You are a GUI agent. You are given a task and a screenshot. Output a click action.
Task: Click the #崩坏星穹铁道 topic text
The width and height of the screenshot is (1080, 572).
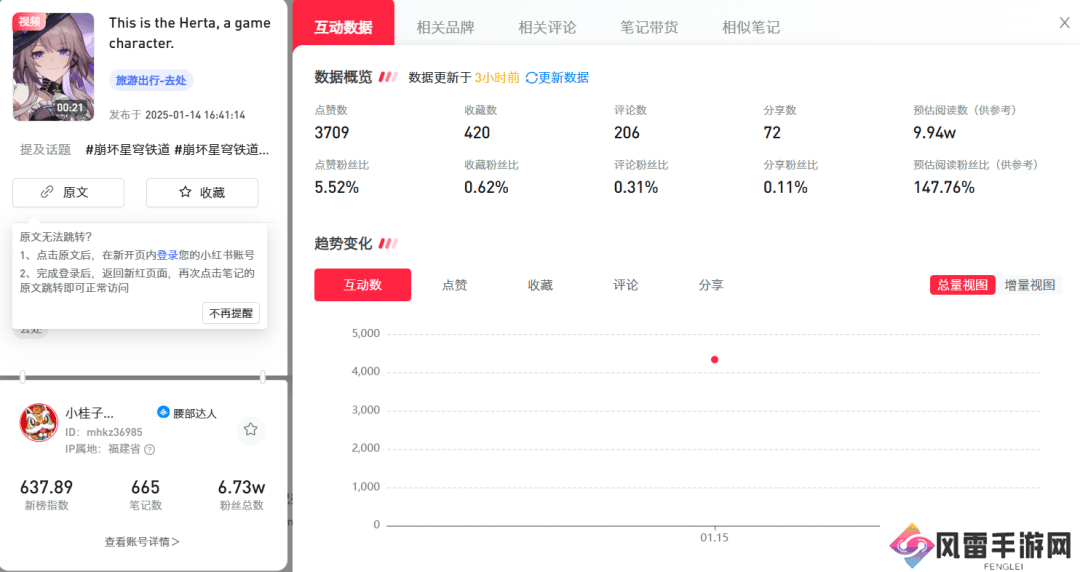(127, 150)
